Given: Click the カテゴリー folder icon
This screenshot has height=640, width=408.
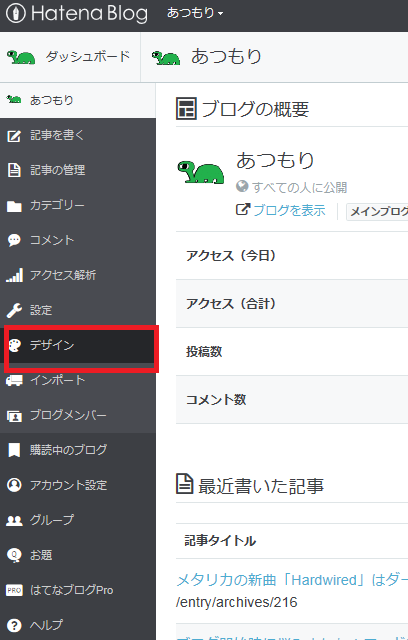Looking at the screenshot, I should pos(14,206).
